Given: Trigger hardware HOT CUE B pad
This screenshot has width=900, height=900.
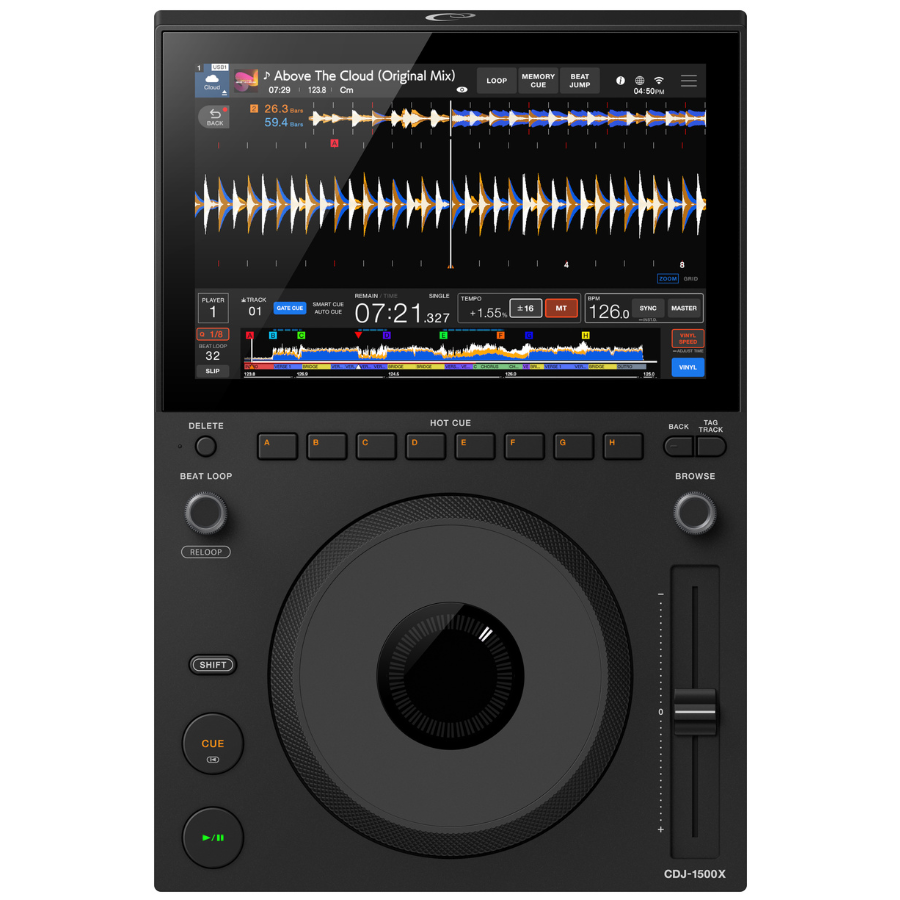Looking at the screenshot, I should [x=327, y=447].
